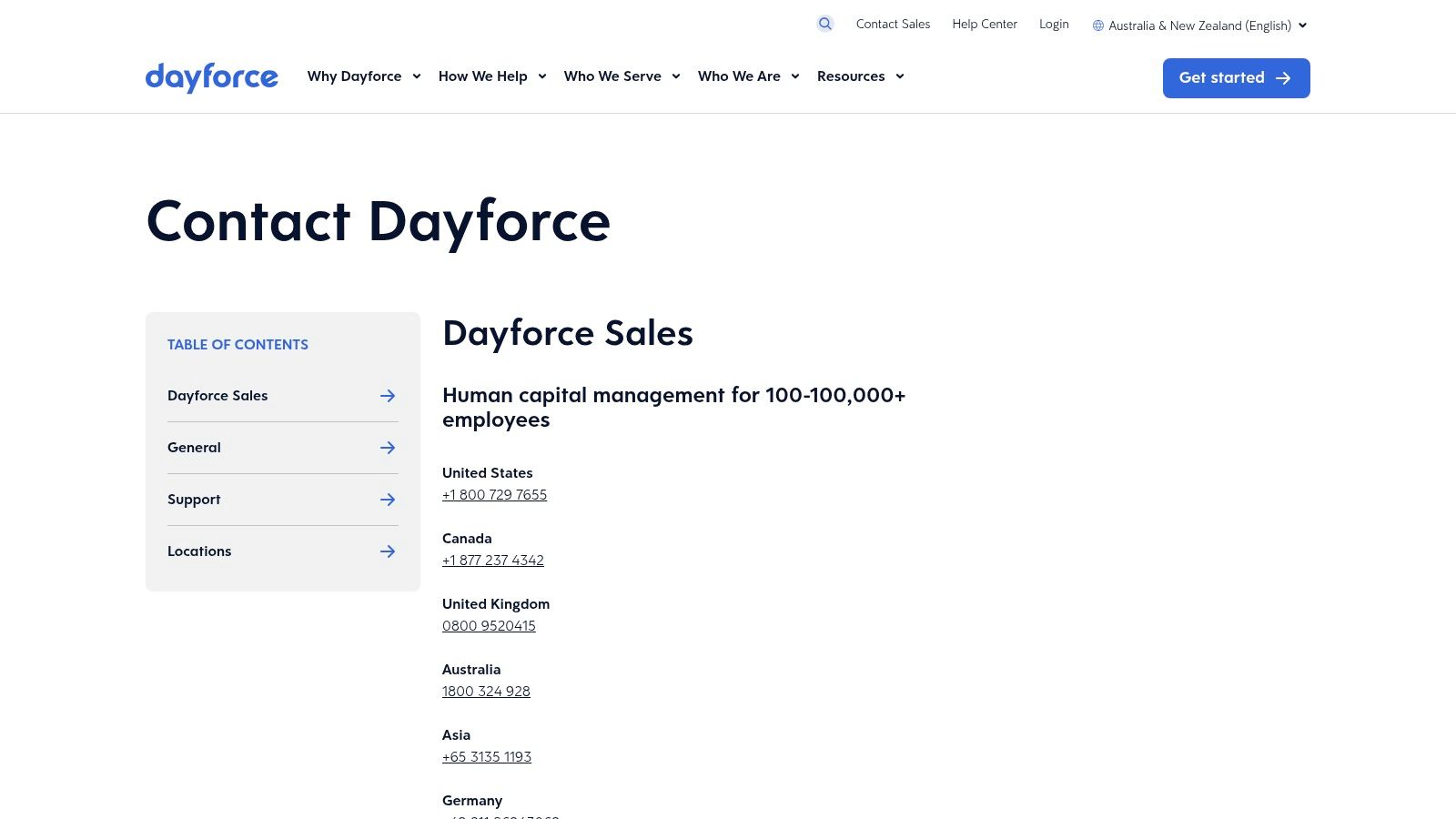1456x819 pixels.
Task: Click the dayforce logo
Action: click(x=212, y=77)
